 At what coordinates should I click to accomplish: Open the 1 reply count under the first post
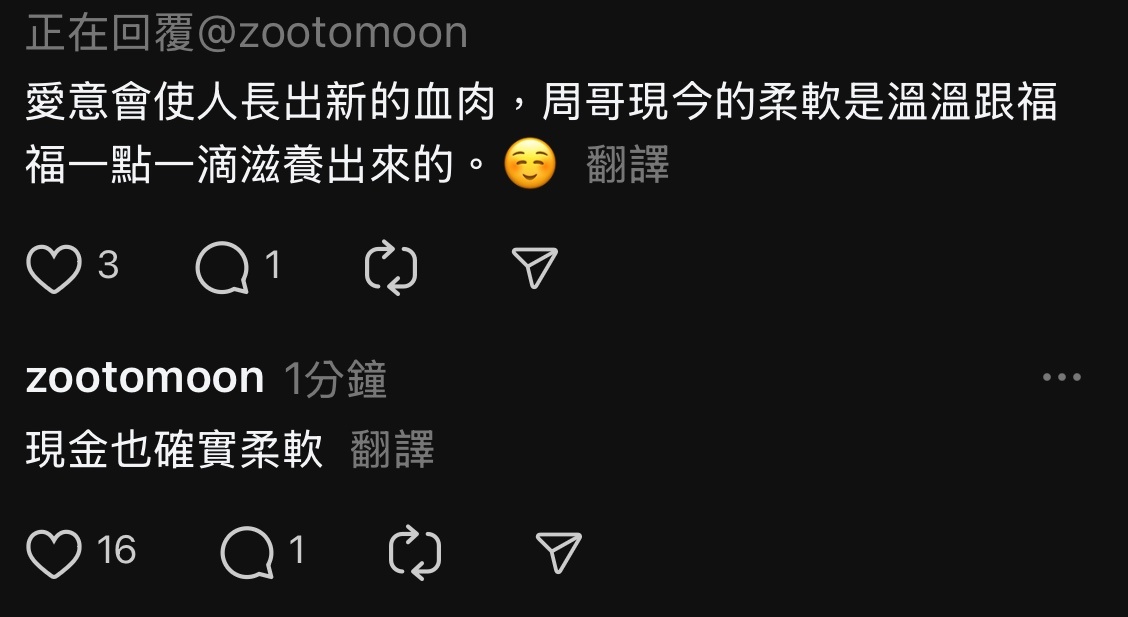click(273, 265)
